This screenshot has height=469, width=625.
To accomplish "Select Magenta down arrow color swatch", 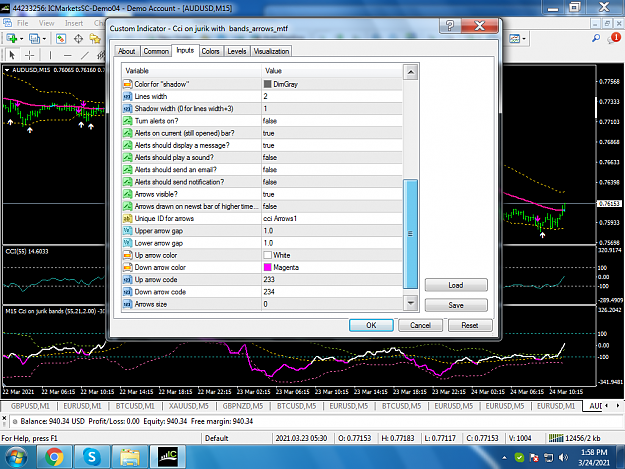I will [267, 267].
